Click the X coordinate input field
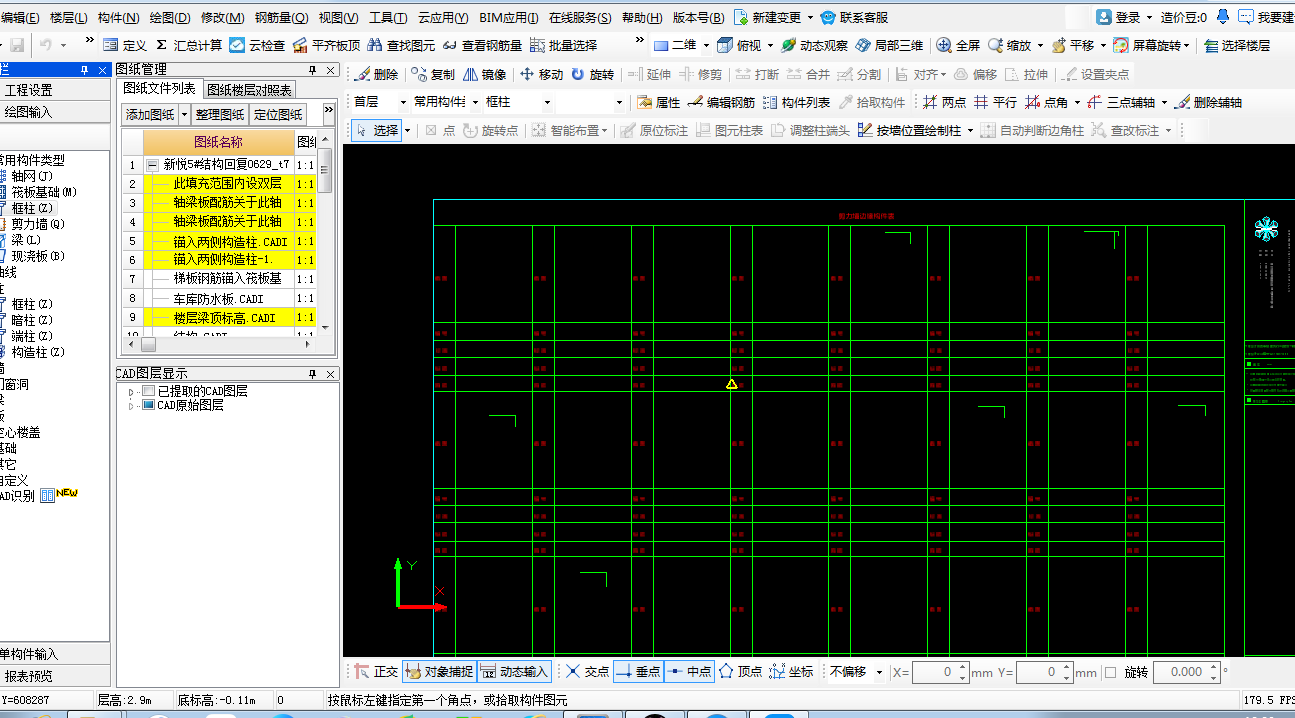The height and width of the screenshot is (718, 1295). 940,673
